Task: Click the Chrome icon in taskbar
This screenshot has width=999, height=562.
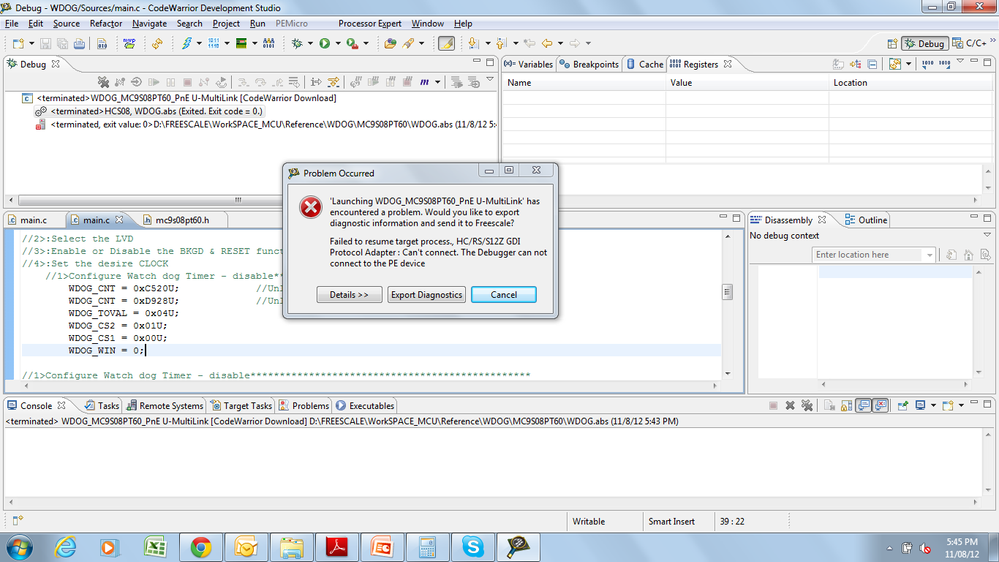Action: pos(200,547)
